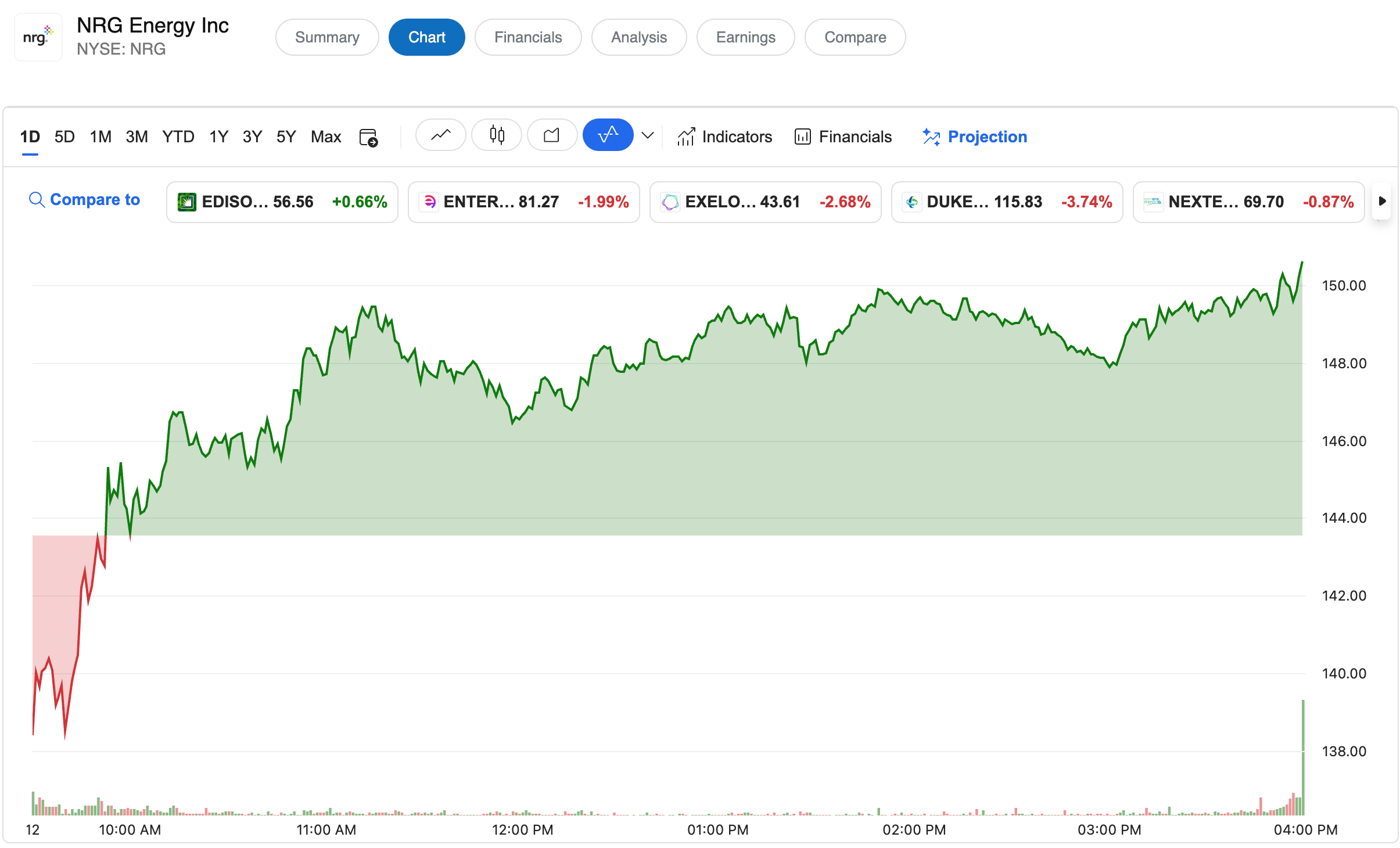Switch to candlestick chart type

[497, 135]
